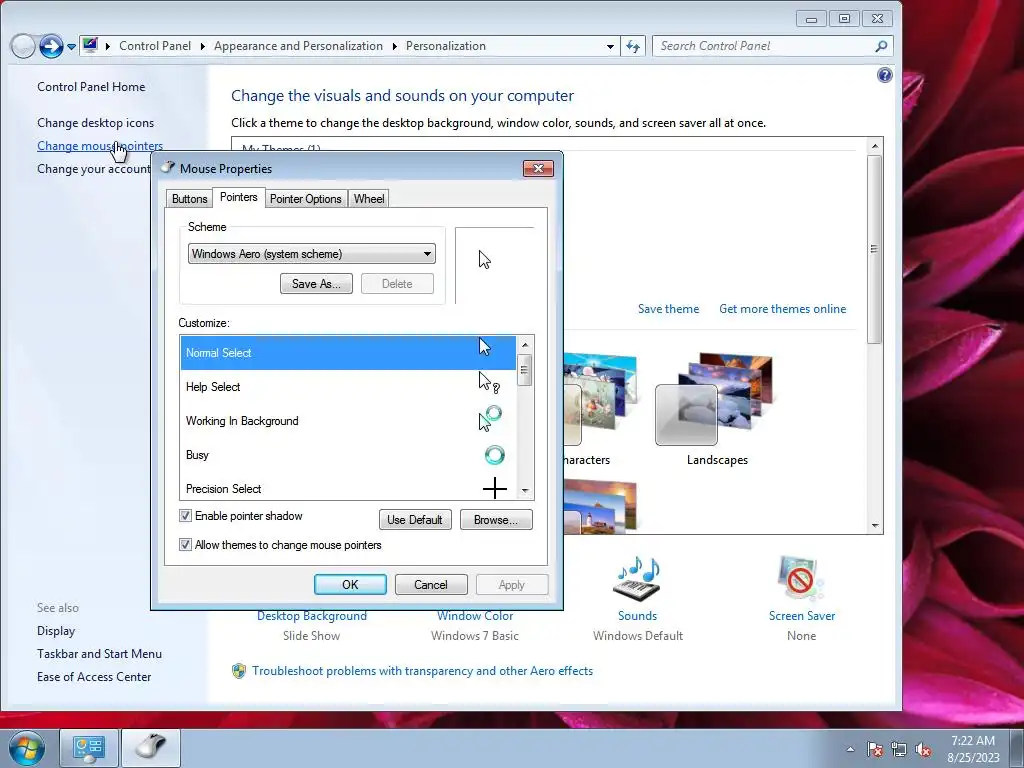
Task: Select the Normal Select pointer row
Action: (x=348, y=353)
